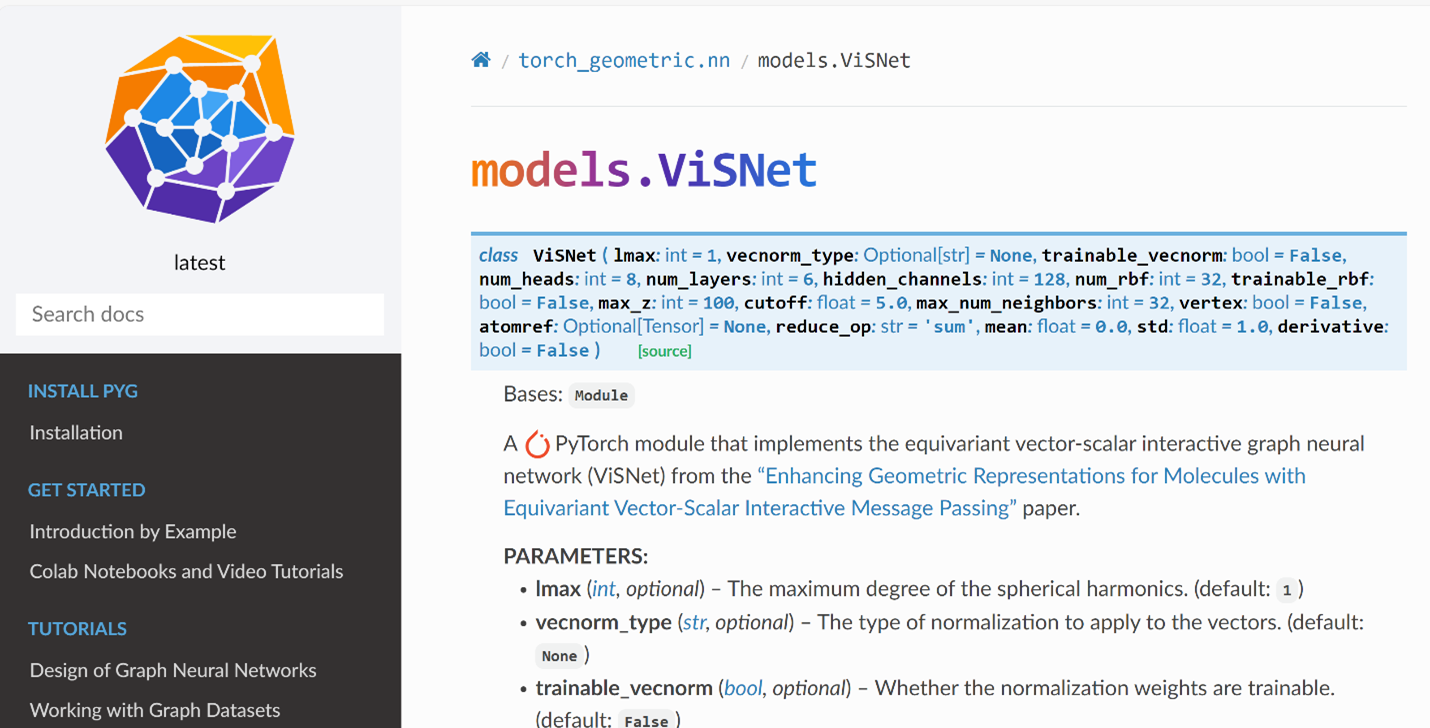Image resolution: width=1430 pixels, height=728 pixels.
Task: Click the INSTALL PYG section header
Action: point(83,390)
